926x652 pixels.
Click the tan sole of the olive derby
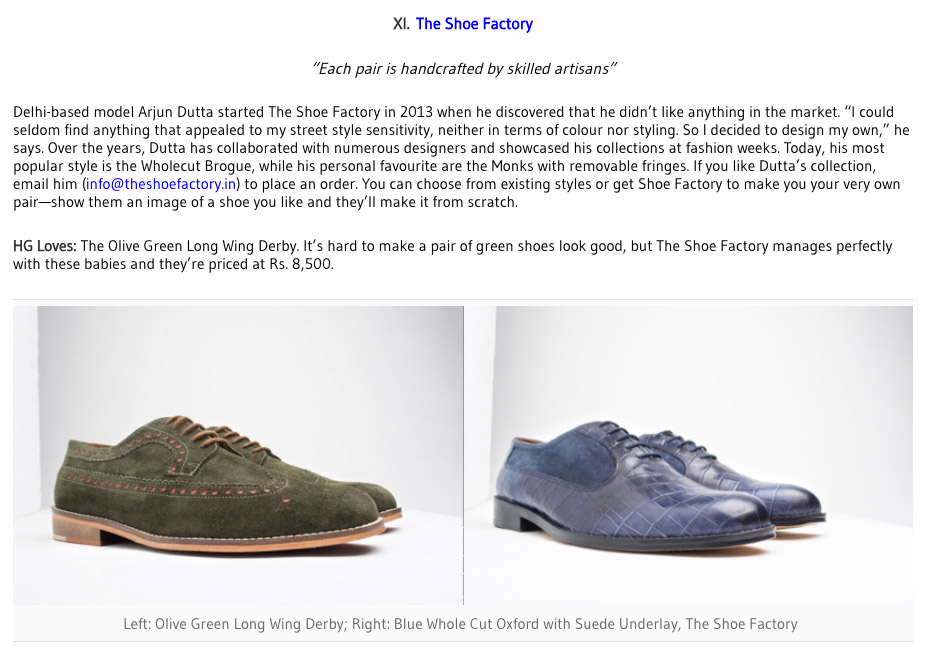(x=219, y=534)
